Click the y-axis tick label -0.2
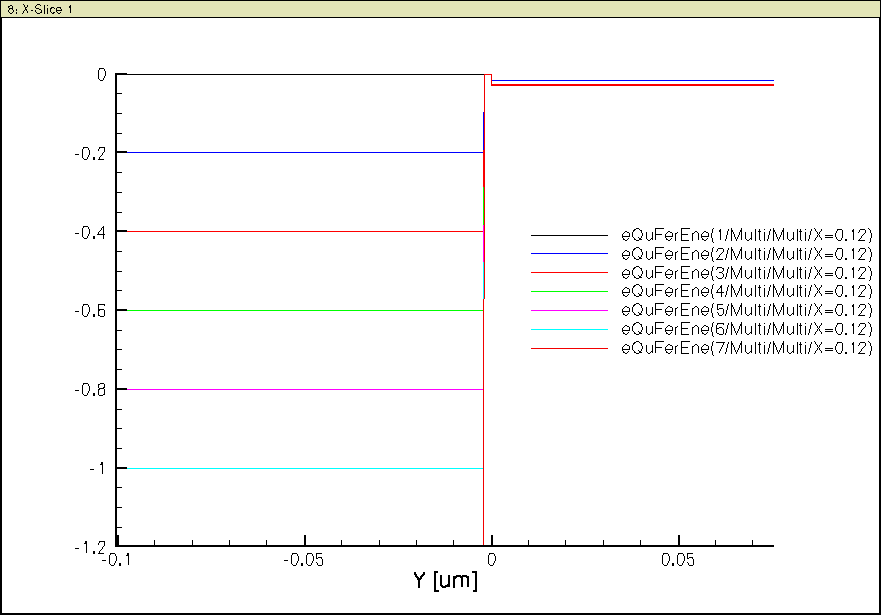This screenshot has height=615, width=881. pyautogui.click(x=90, y=153)
